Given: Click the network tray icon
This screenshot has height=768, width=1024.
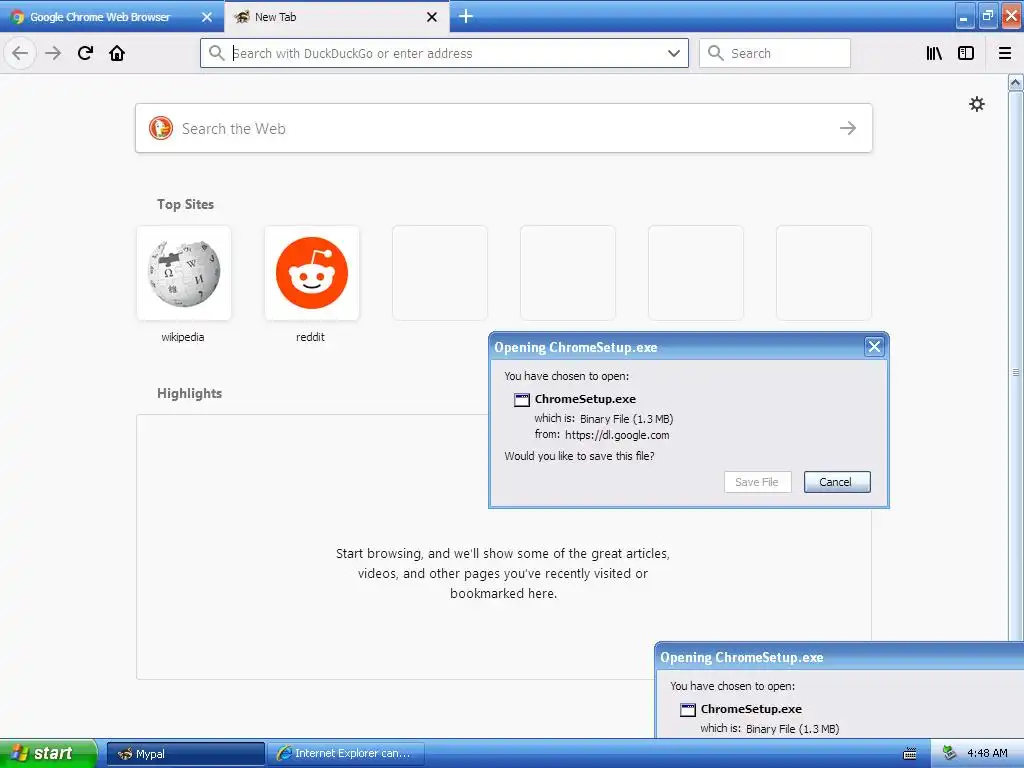Looking at the screenshot, I should pos(950,753).
